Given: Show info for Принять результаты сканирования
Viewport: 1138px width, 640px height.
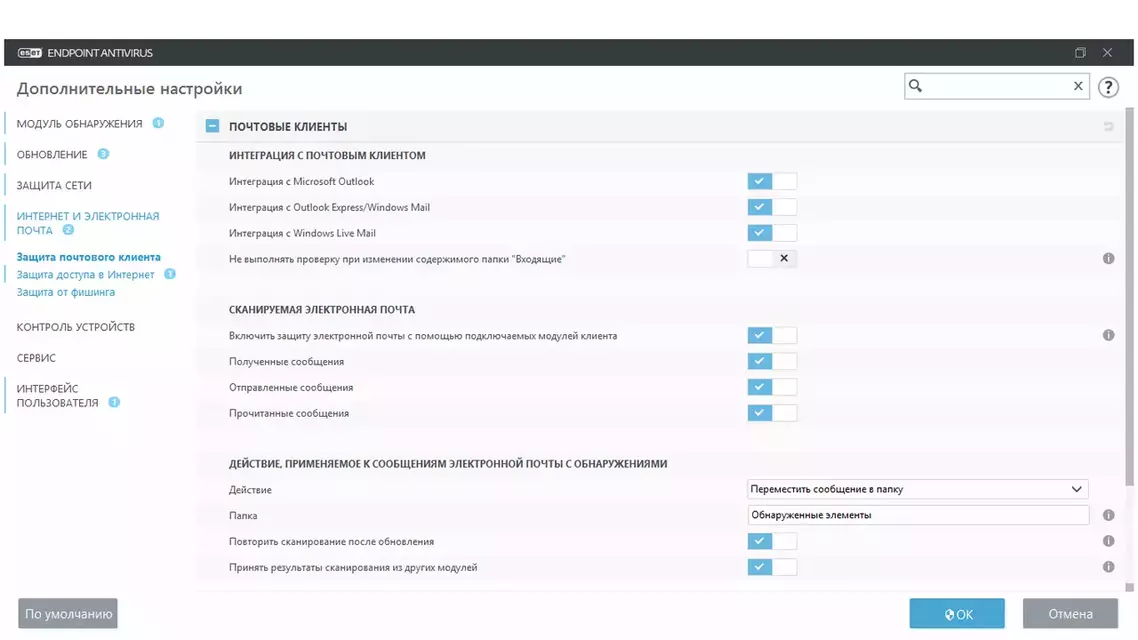Looking at the screenshot, I should coord(1108,567).
